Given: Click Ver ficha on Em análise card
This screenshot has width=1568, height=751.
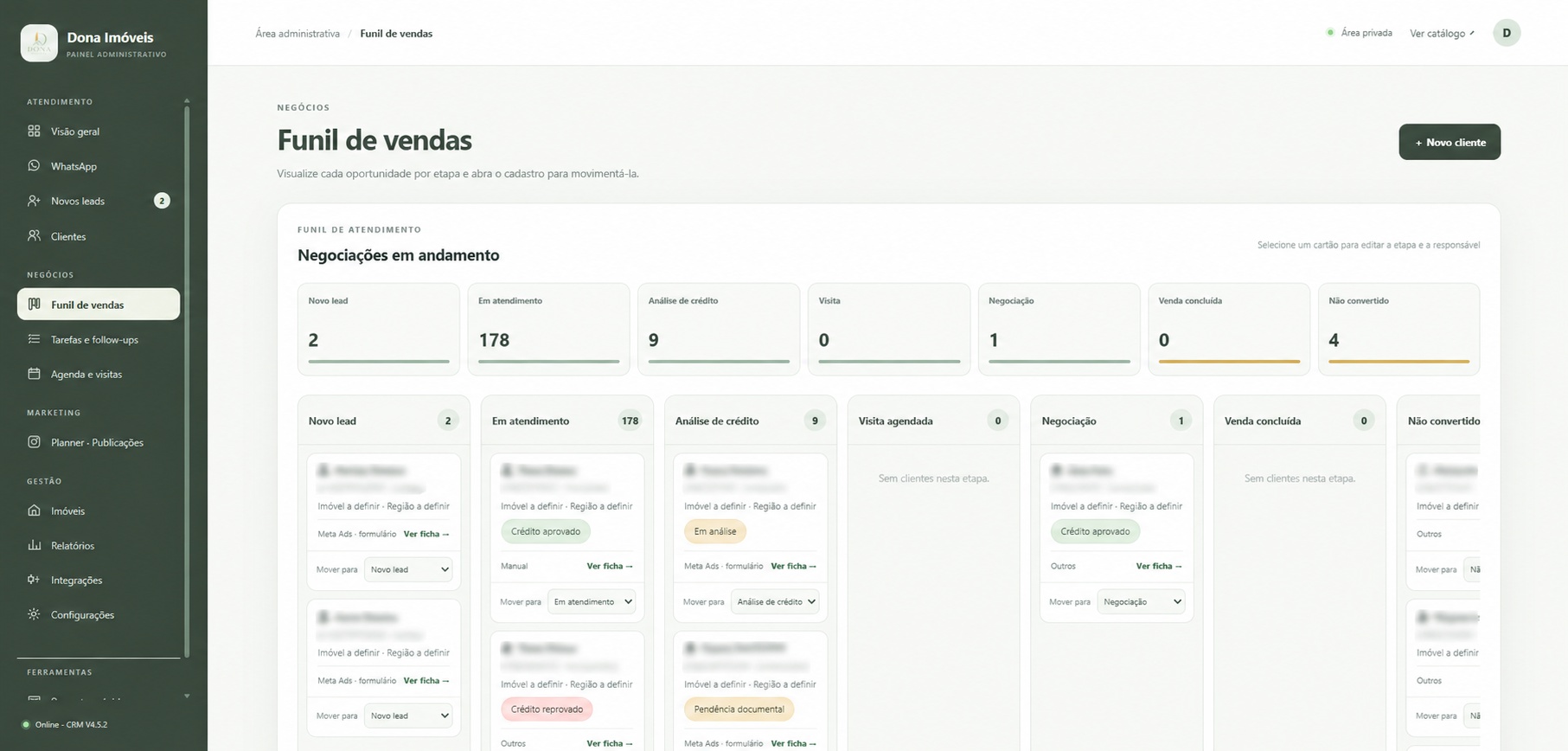Looking at the screenshot, I should tap(793, 566).
